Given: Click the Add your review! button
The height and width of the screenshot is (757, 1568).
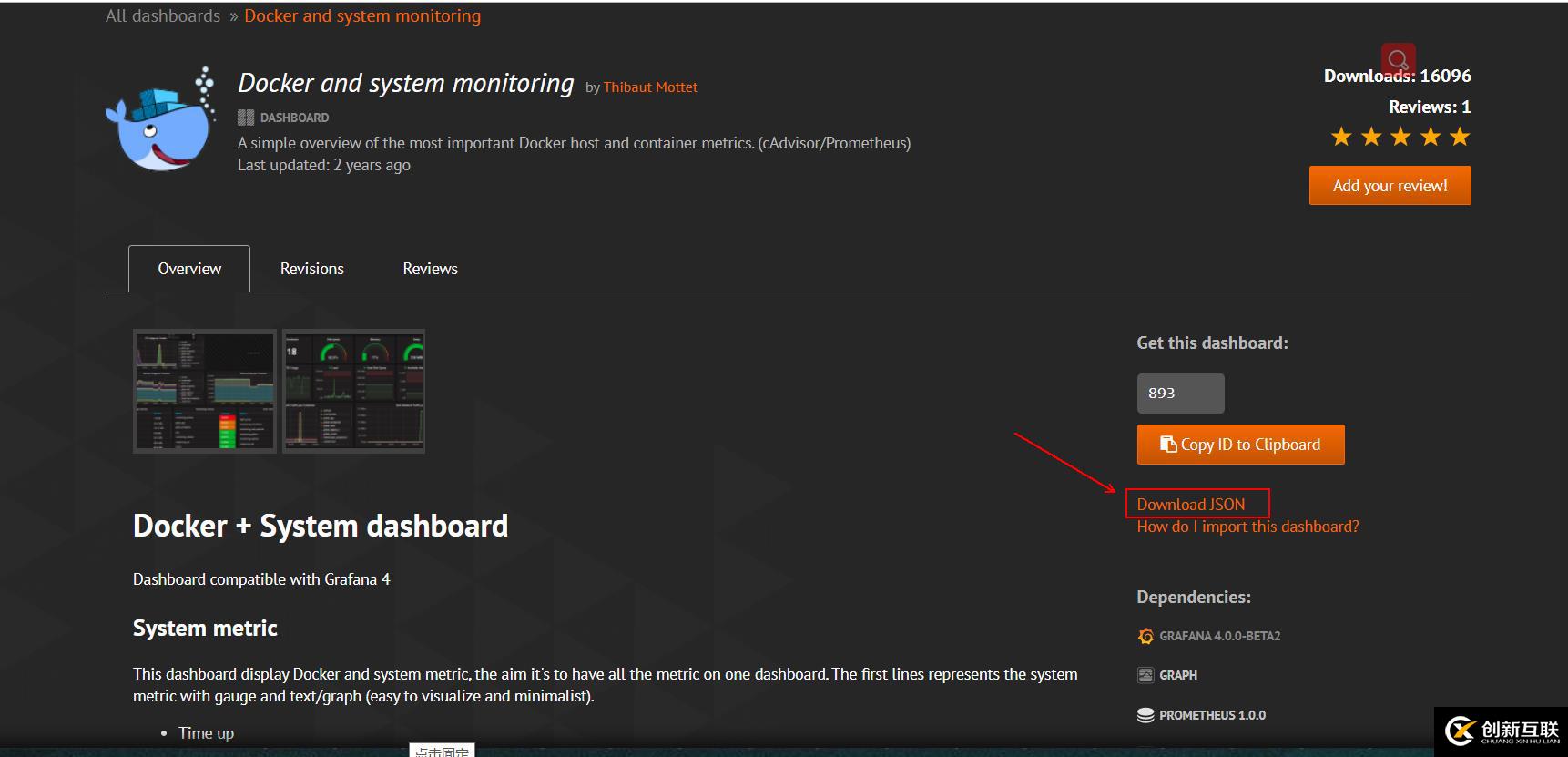Looking at the screenshot, I should point(1390,186).
